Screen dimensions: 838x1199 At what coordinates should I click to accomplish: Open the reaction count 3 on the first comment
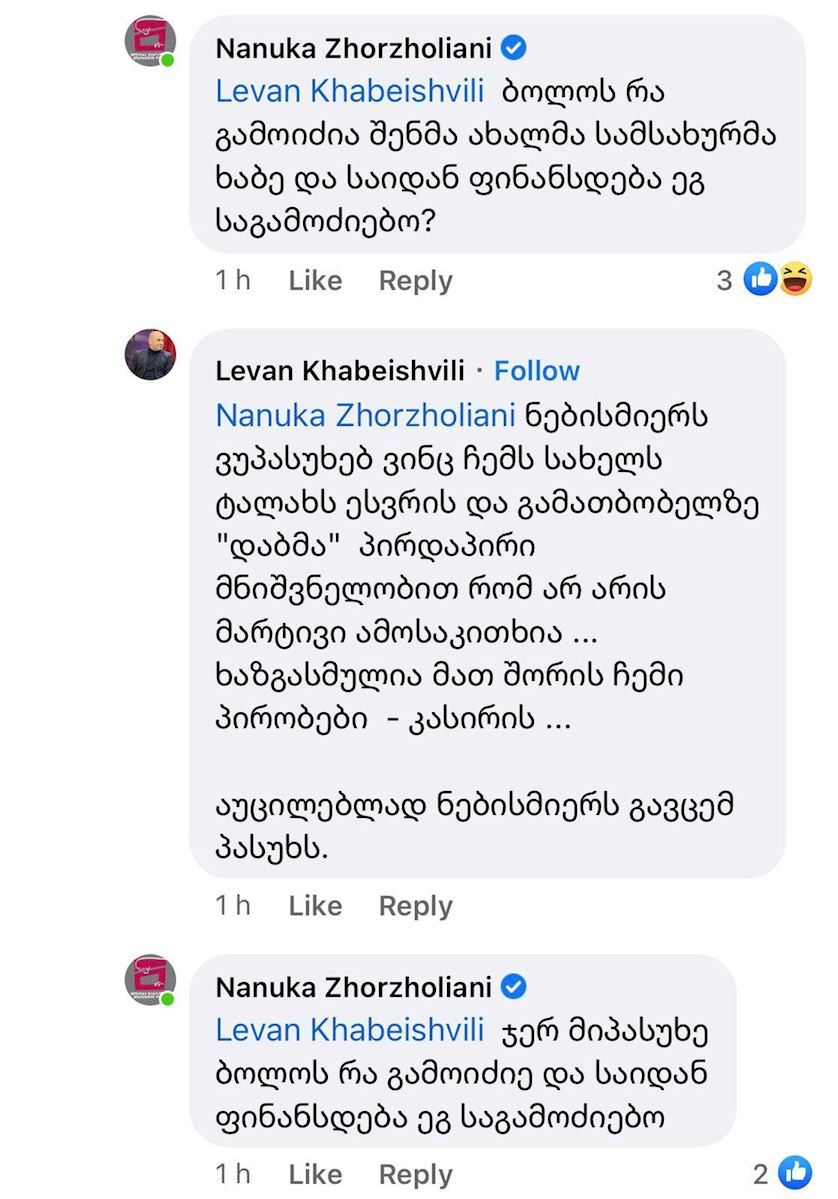tap(725, 281)
